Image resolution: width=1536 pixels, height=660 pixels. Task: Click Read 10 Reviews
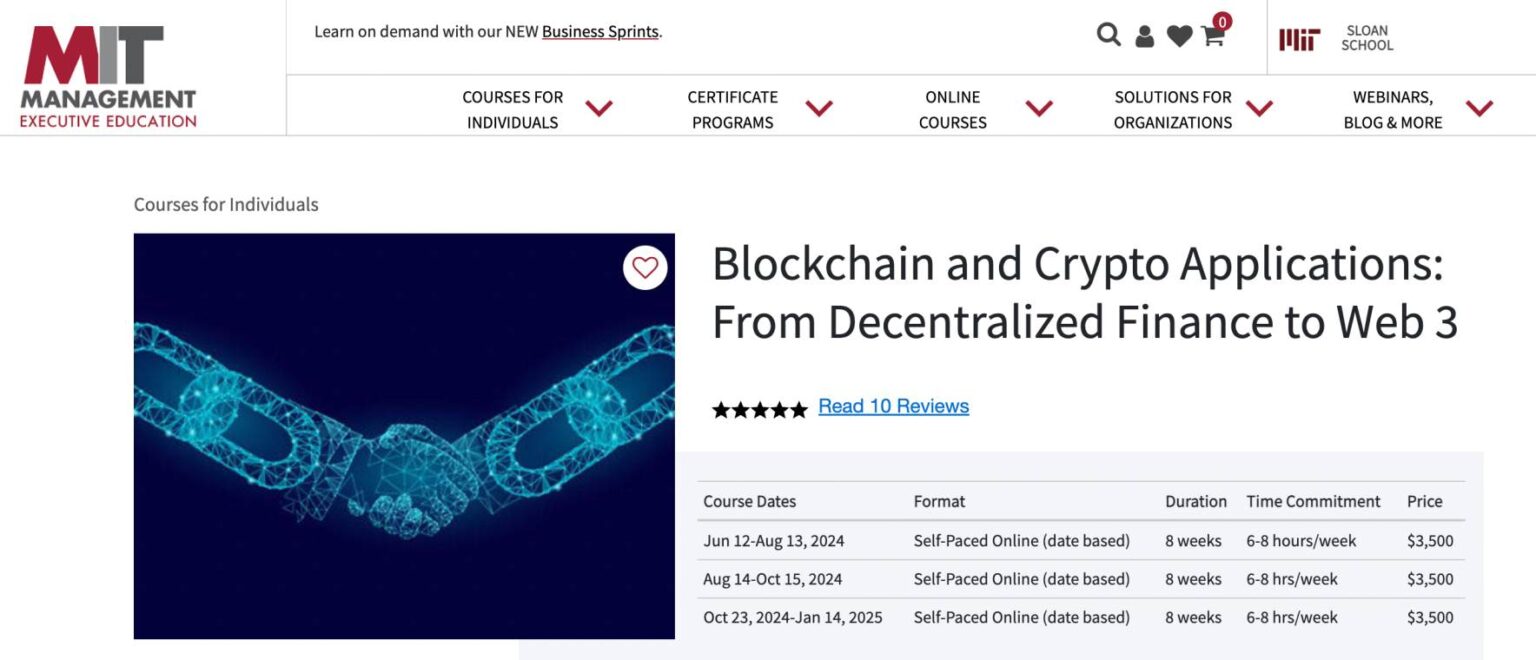[x=893, y=406]
